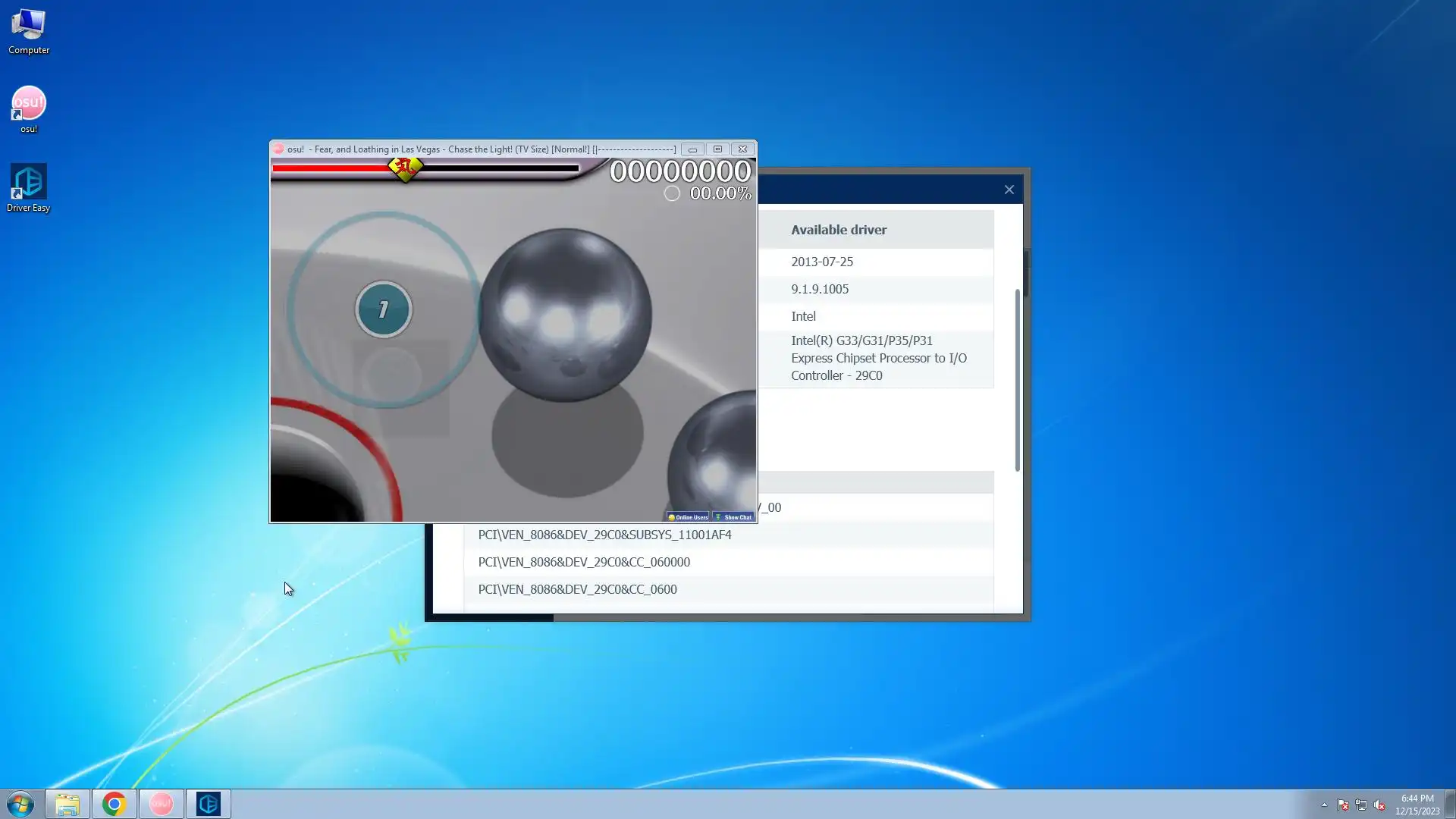Switch to Driver Easy in taskbar
This screenshot has width=1456, height=819.
pyautogui.click(x=208, y=804)
